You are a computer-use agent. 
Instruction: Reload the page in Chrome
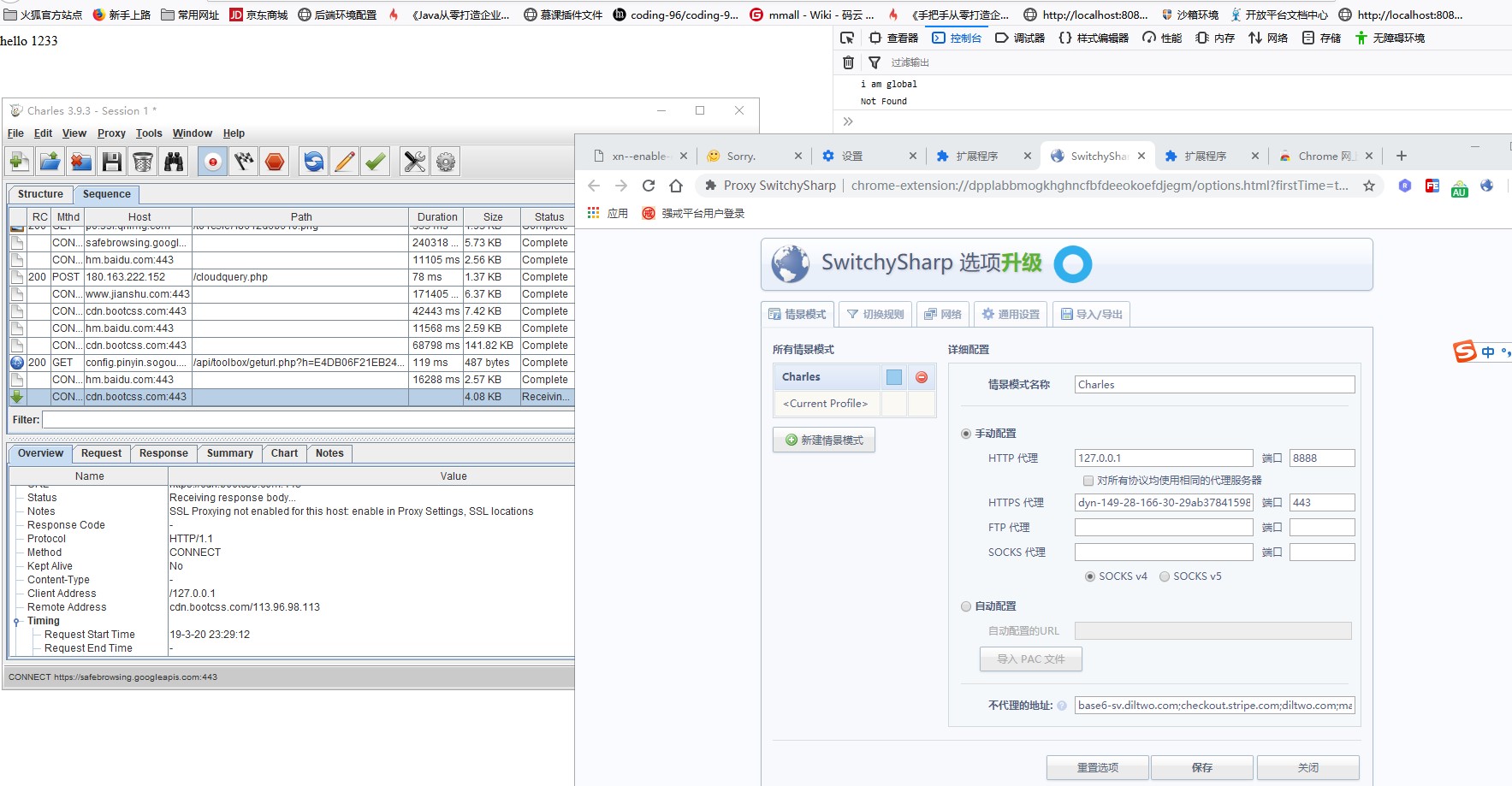(x=649, y=186)
